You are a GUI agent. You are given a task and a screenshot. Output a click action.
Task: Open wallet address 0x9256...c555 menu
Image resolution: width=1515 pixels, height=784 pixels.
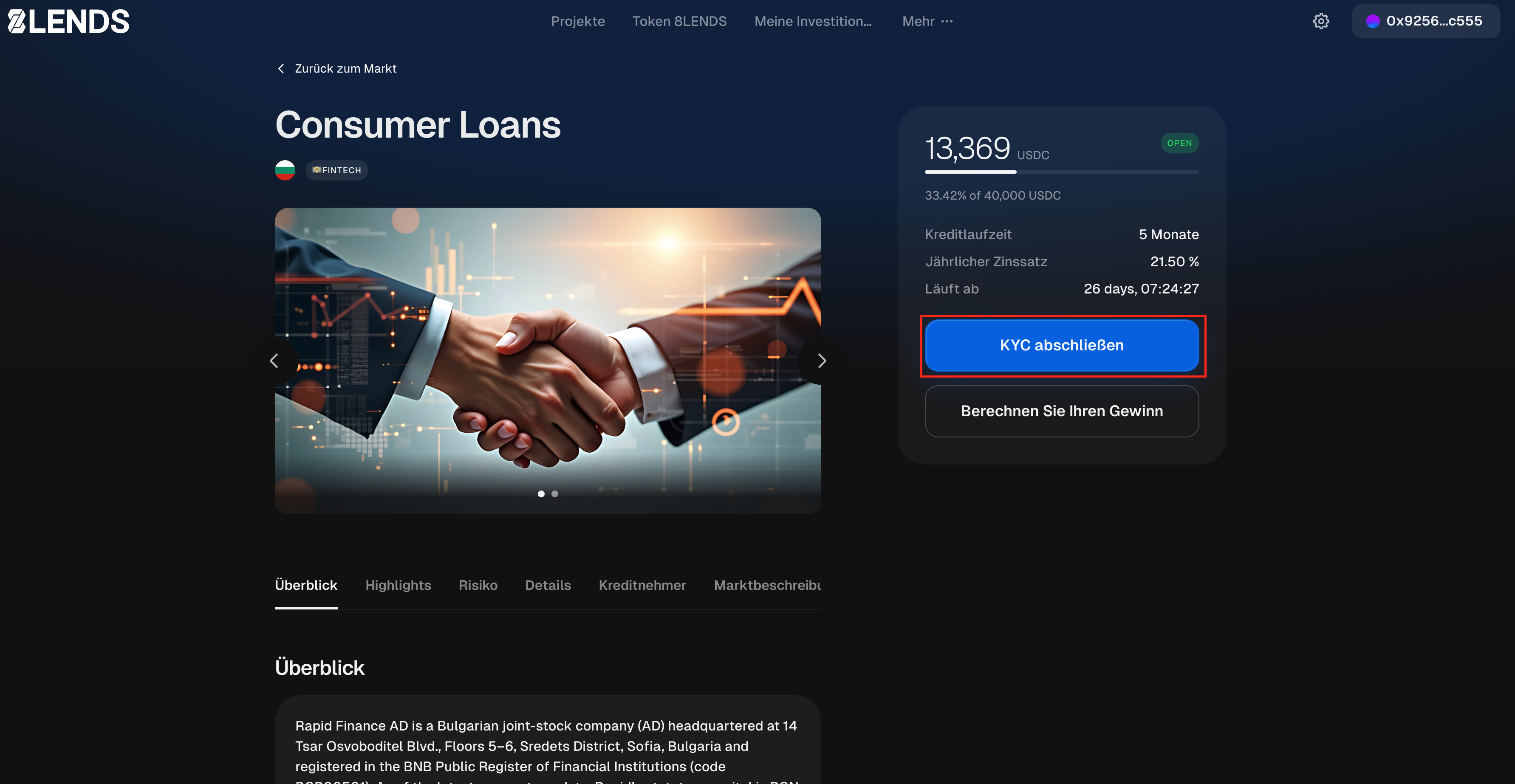(x=1426, y=21)
